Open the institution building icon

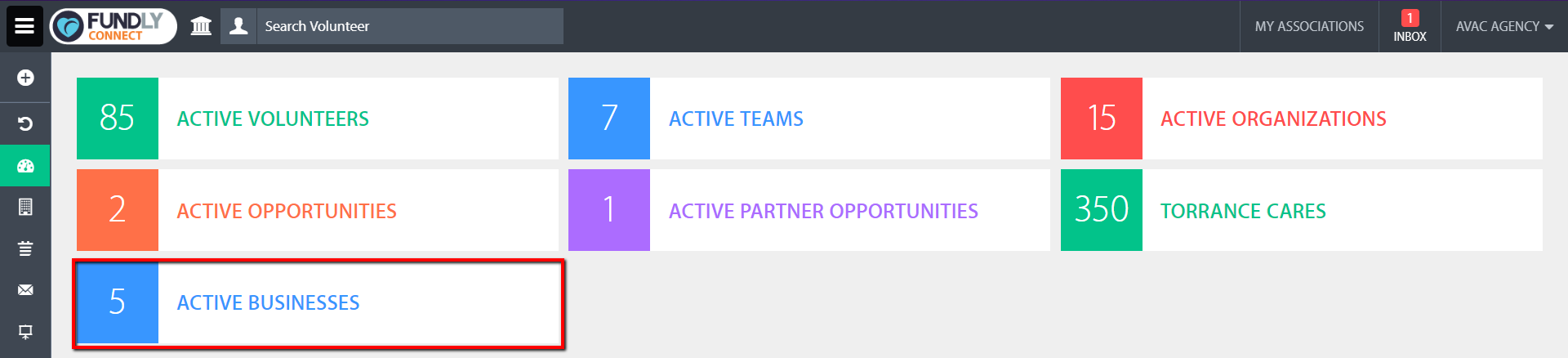click(201, 26)
